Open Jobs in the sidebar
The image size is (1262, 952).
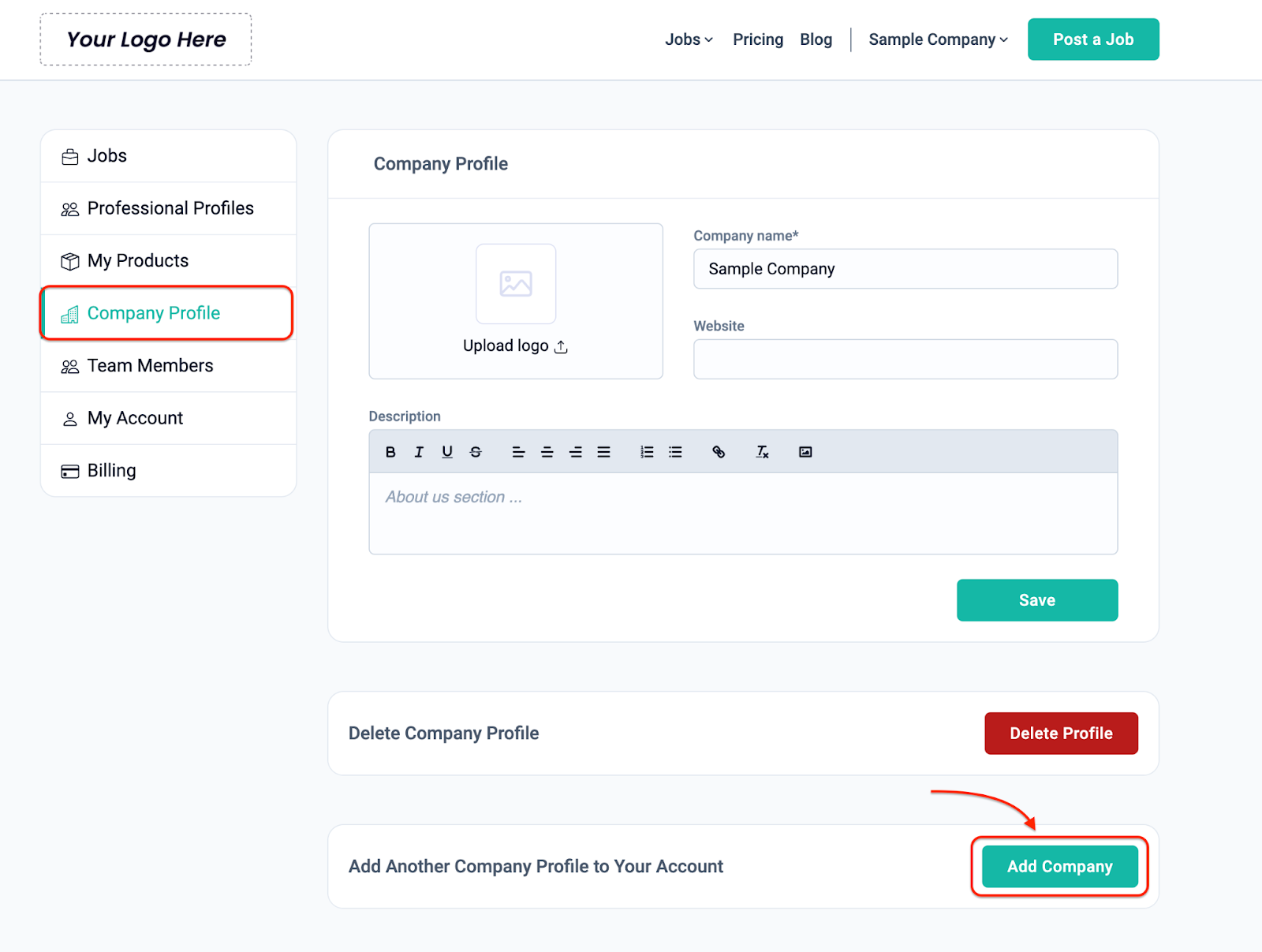[169, 156]
